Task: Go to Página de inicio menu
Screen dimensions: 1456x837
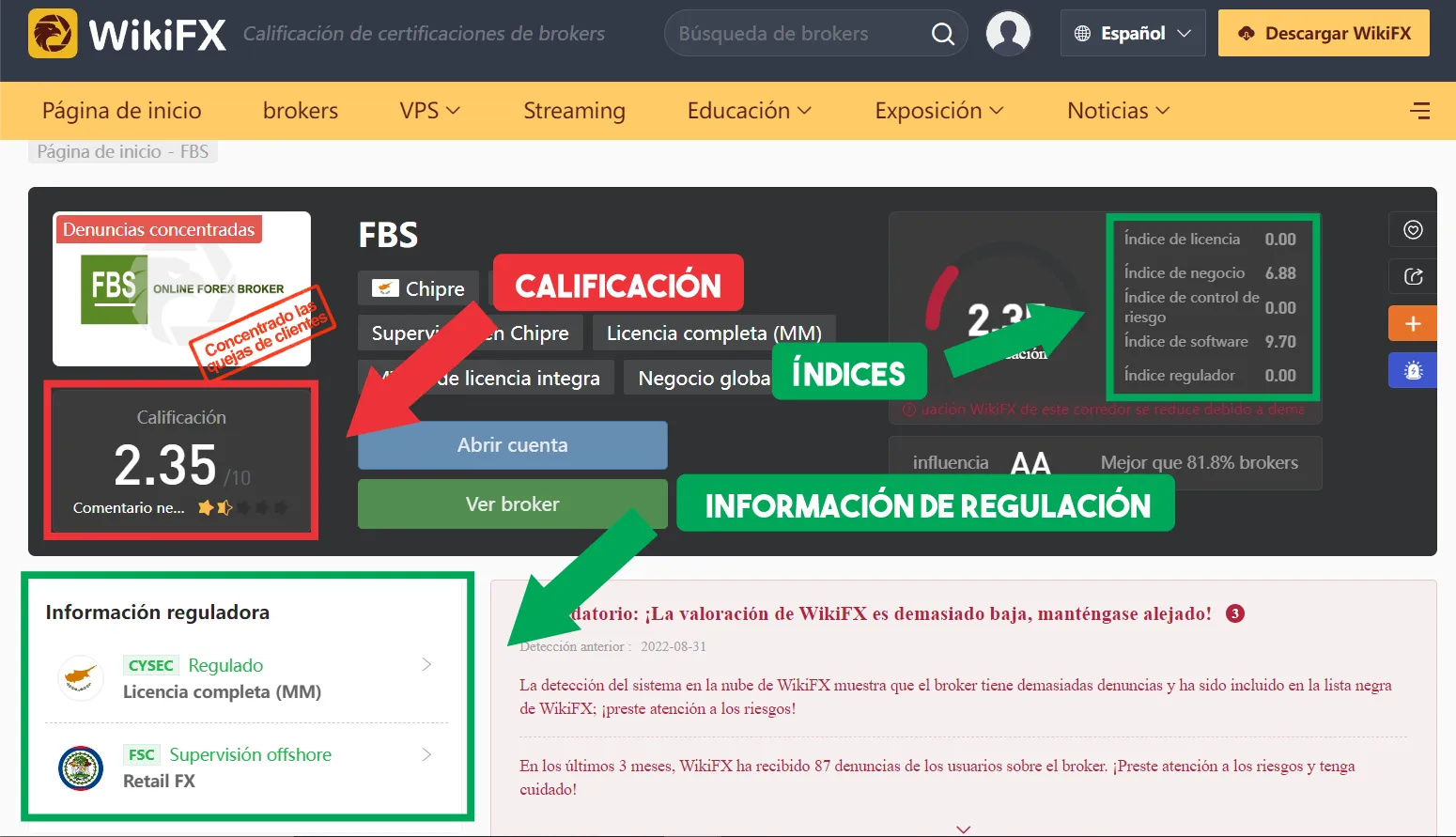Action: click(x=122, y=111)
